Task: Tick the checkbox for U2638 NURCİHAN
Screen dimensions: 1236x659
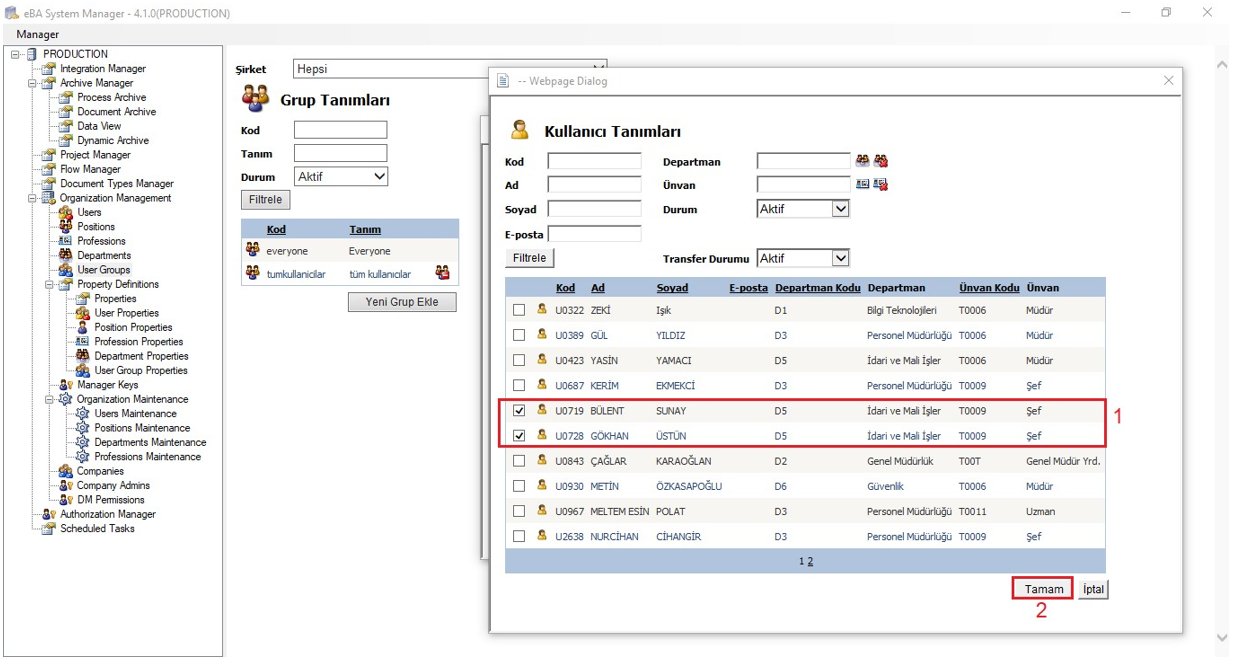Action: tap(519, 536)
